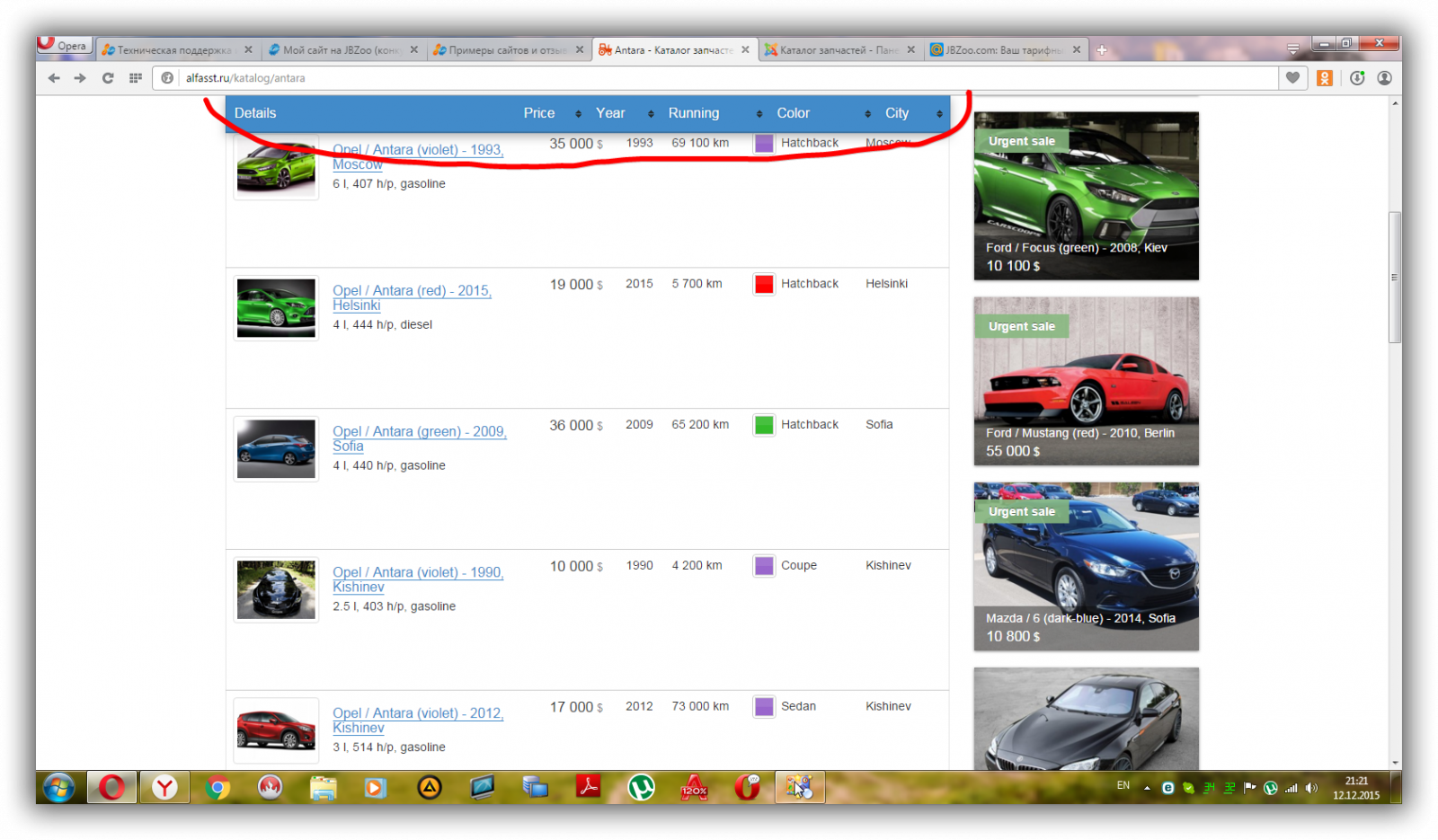Launch Google Chrome from the taskbar
1438x840 pixels.
pyautogui.click(x=217, y=788)
